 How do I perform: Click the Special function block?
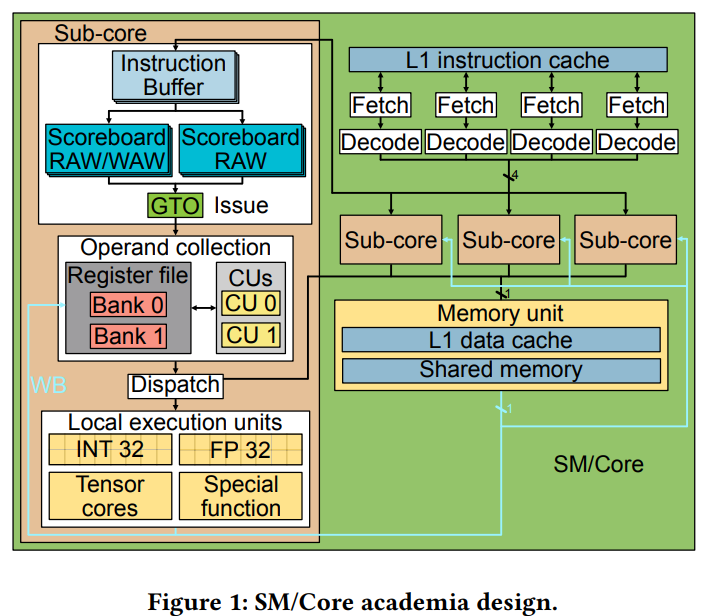tap(241, 496)
